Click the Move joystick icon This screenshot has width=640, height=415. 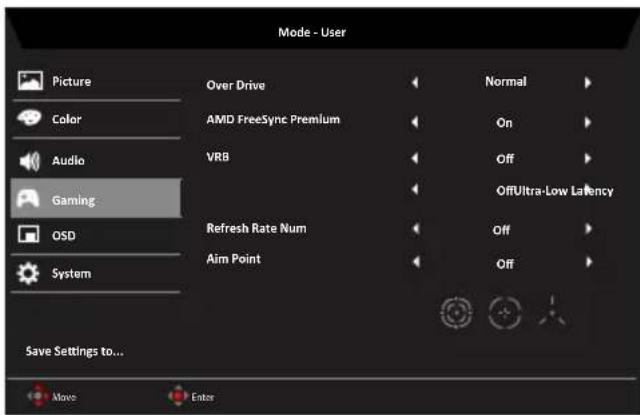[38, 395]
